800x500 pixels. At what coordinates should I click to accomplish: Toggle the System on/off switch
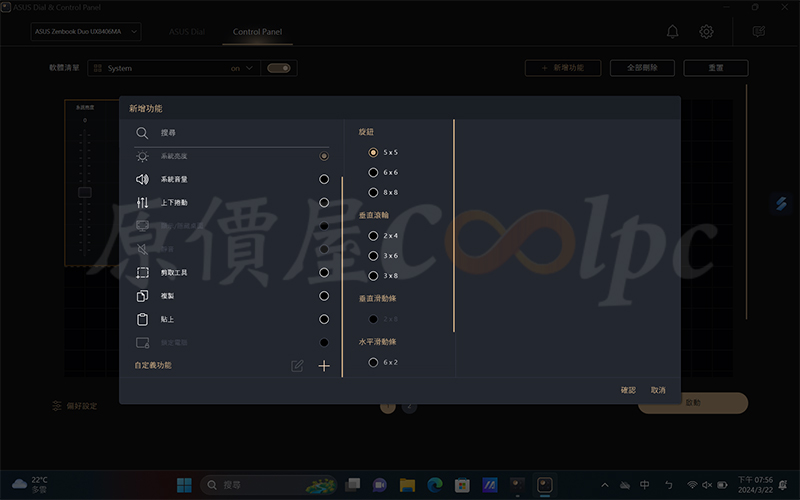279,68
